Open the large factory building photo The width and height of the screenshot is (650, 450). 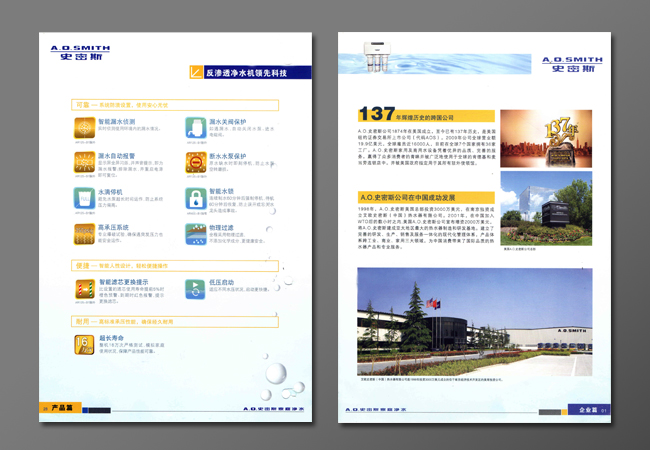click(x=475, y=322)
